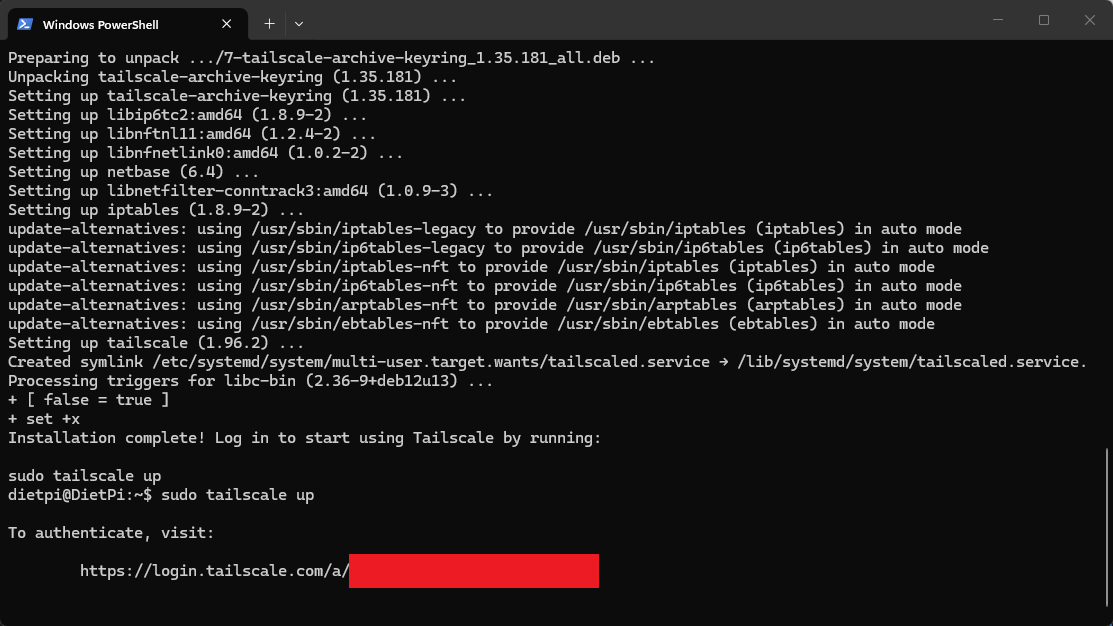Screen dimensions: 1113x626
Task: Maximize the terminal window
Action: tap(1044, 20)
